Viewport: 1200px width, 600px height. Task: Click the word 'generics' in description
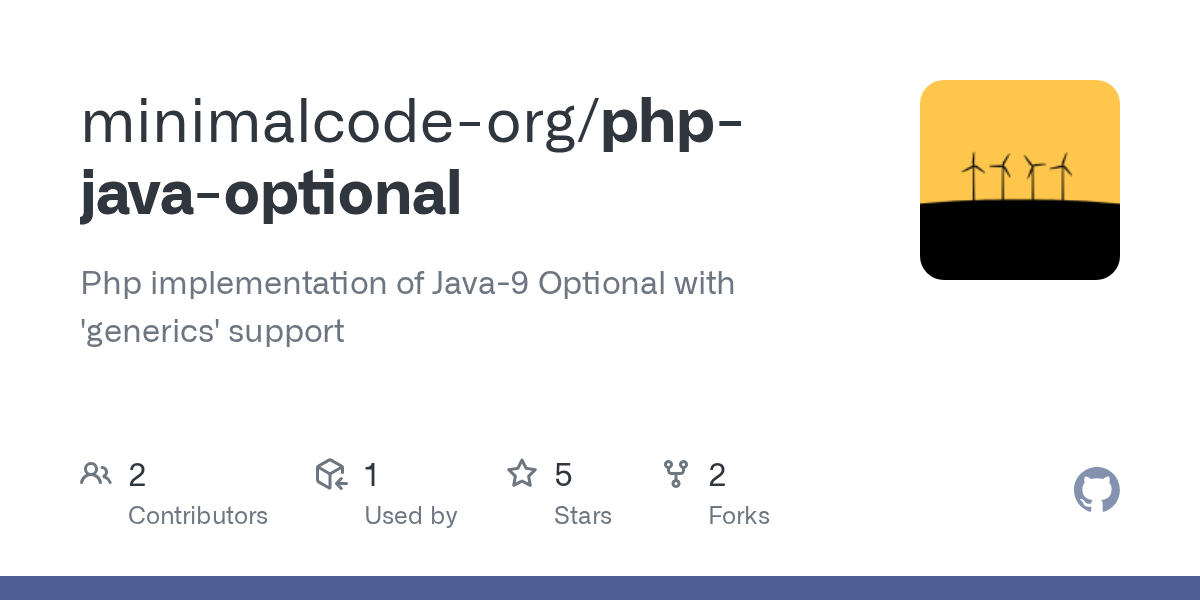[150, 331]
